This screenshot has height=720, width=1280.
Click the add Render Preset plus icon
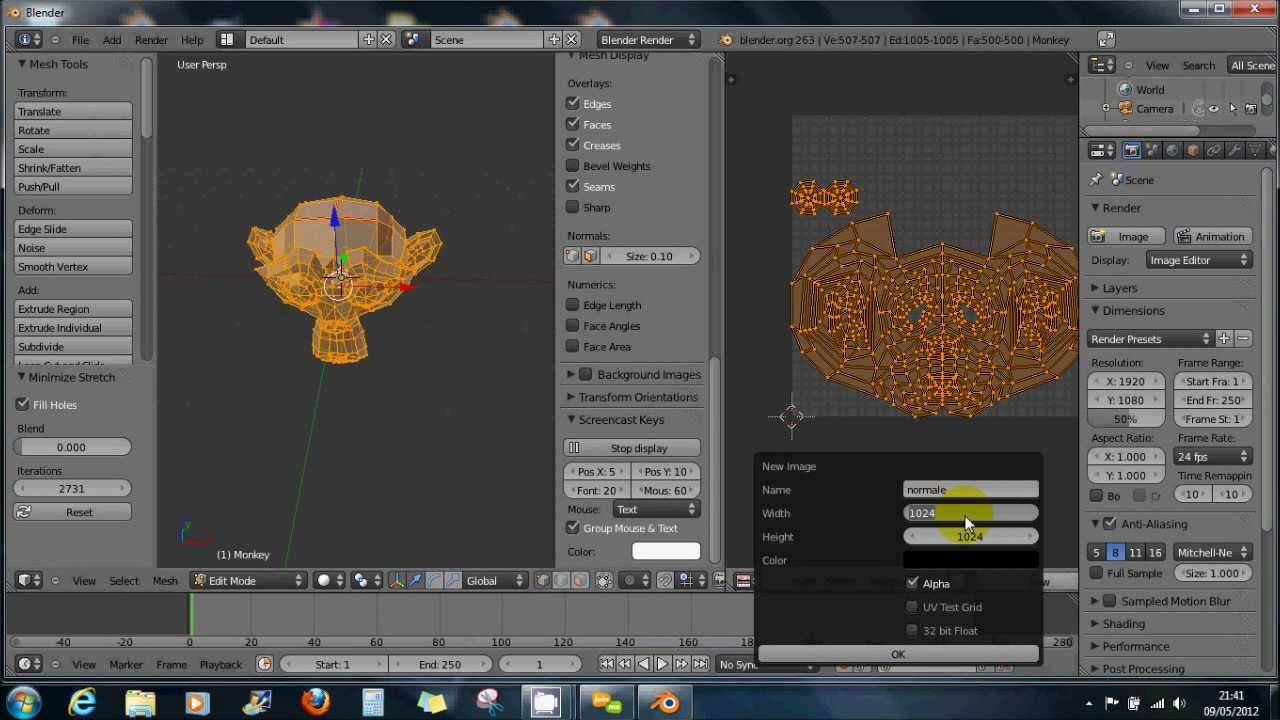tap(1223, 339)
